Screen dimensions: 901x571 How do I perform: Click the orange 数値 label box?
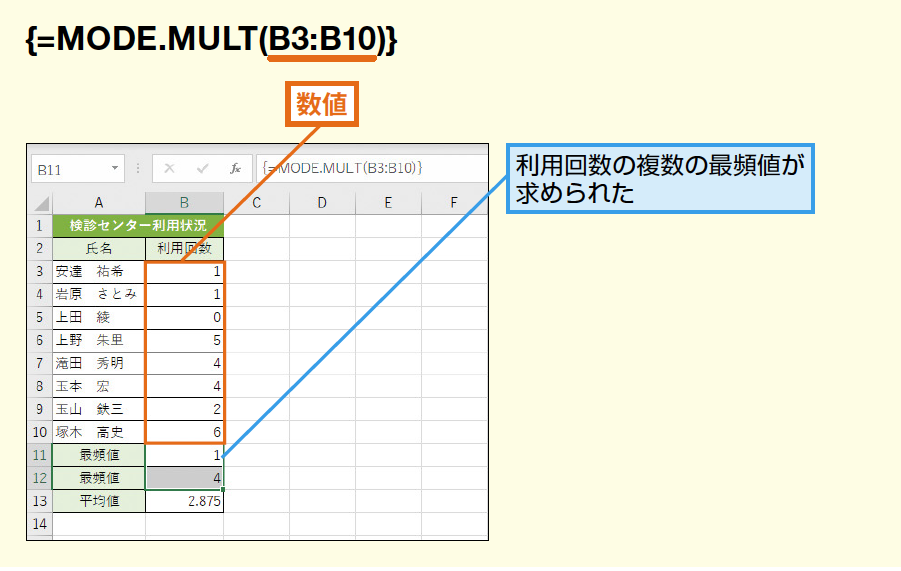coord(321,104)
